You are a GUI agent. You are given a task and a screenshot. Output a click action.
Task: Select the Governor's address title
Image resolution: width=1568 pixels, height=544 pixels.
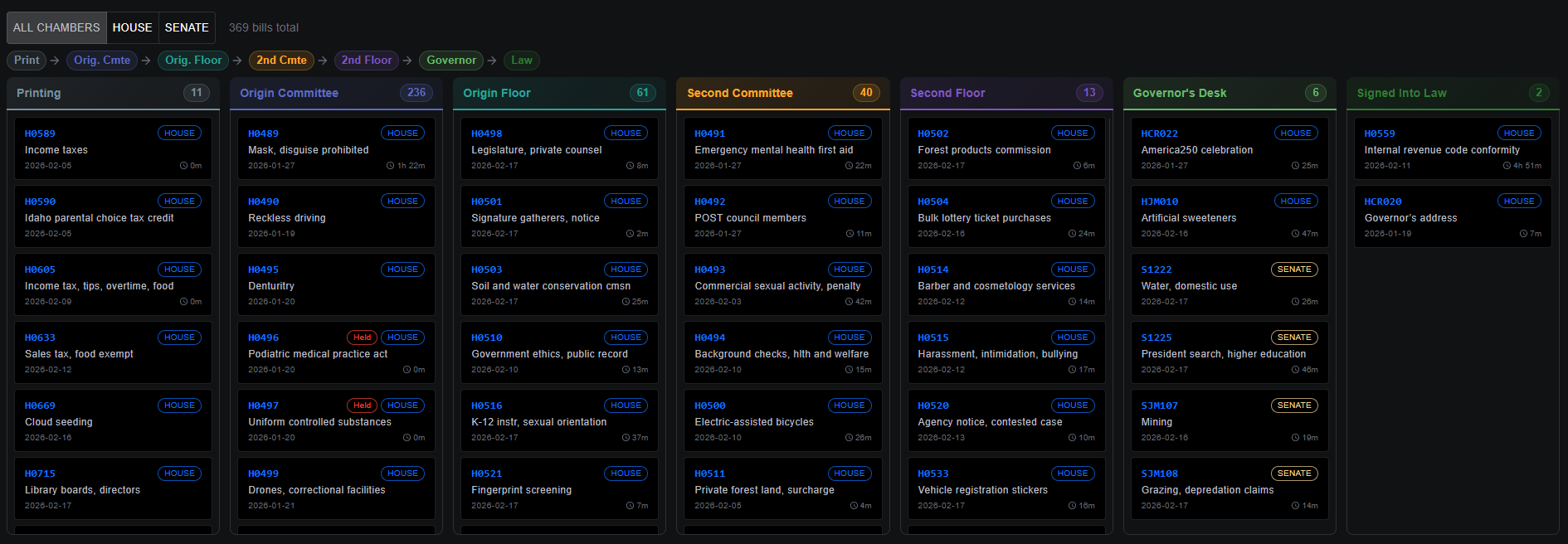[x=1410, y=218]
